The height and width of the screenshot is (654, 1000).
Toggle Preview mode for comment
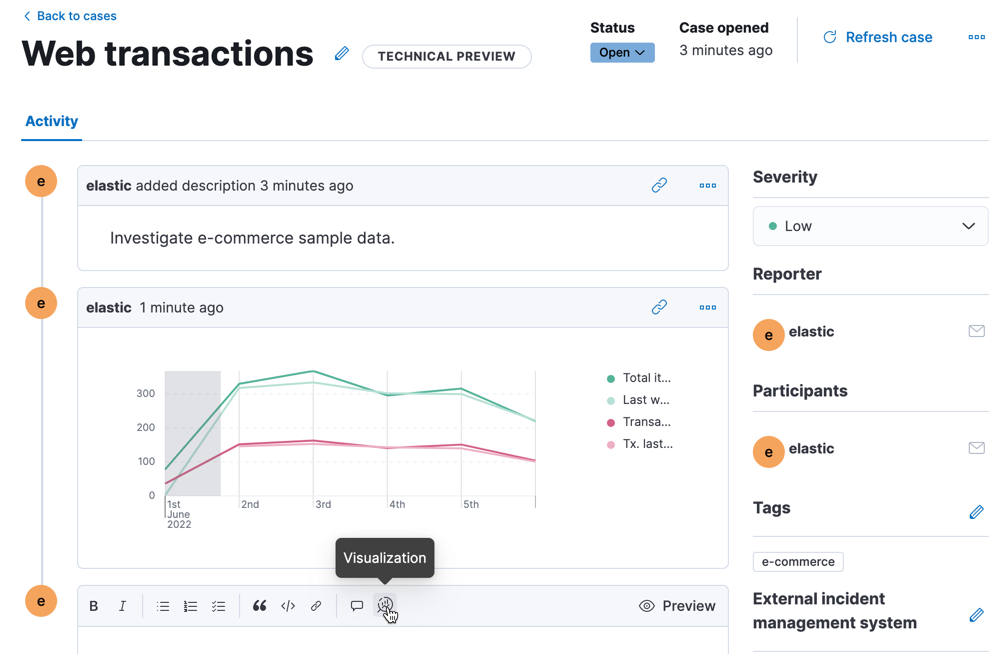(x=677, y=606)
